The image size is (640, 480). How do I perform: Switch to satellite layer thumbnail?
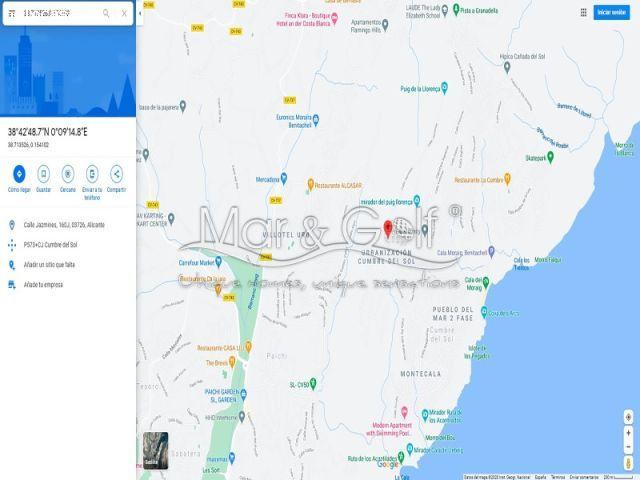[x=156, y=451]
